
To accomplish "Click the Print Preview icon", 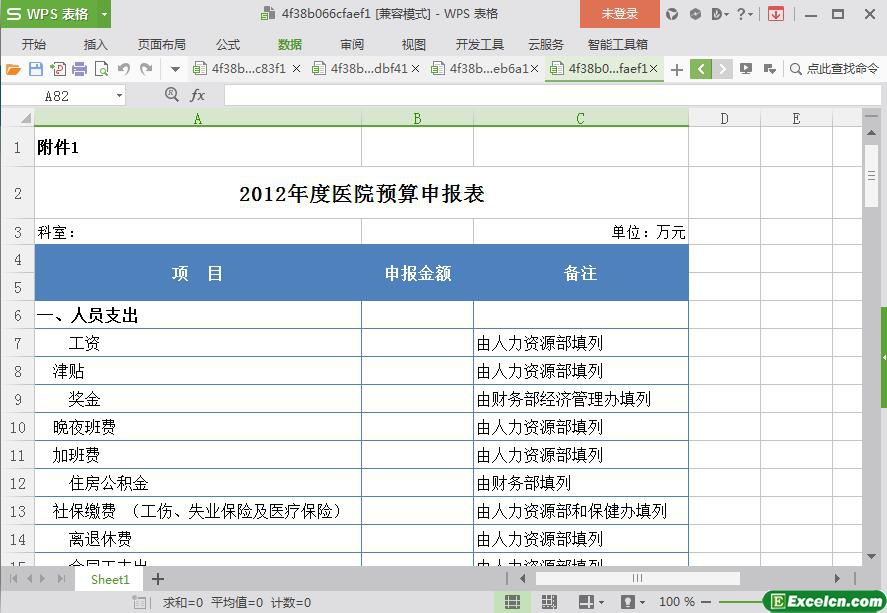I will 102,69.
